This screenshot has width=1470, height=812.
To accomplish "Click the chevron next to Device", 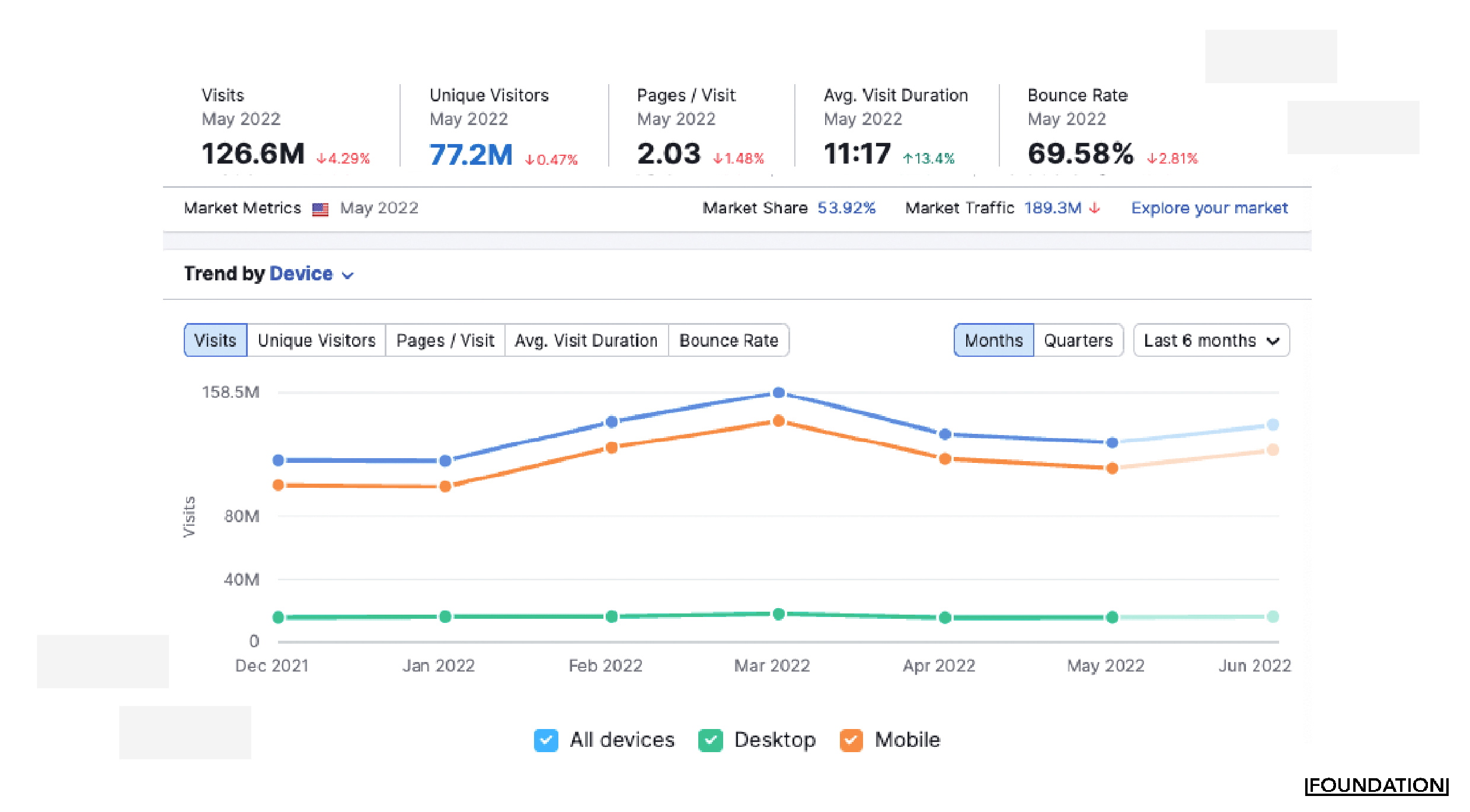I will (x=348, y=275).
